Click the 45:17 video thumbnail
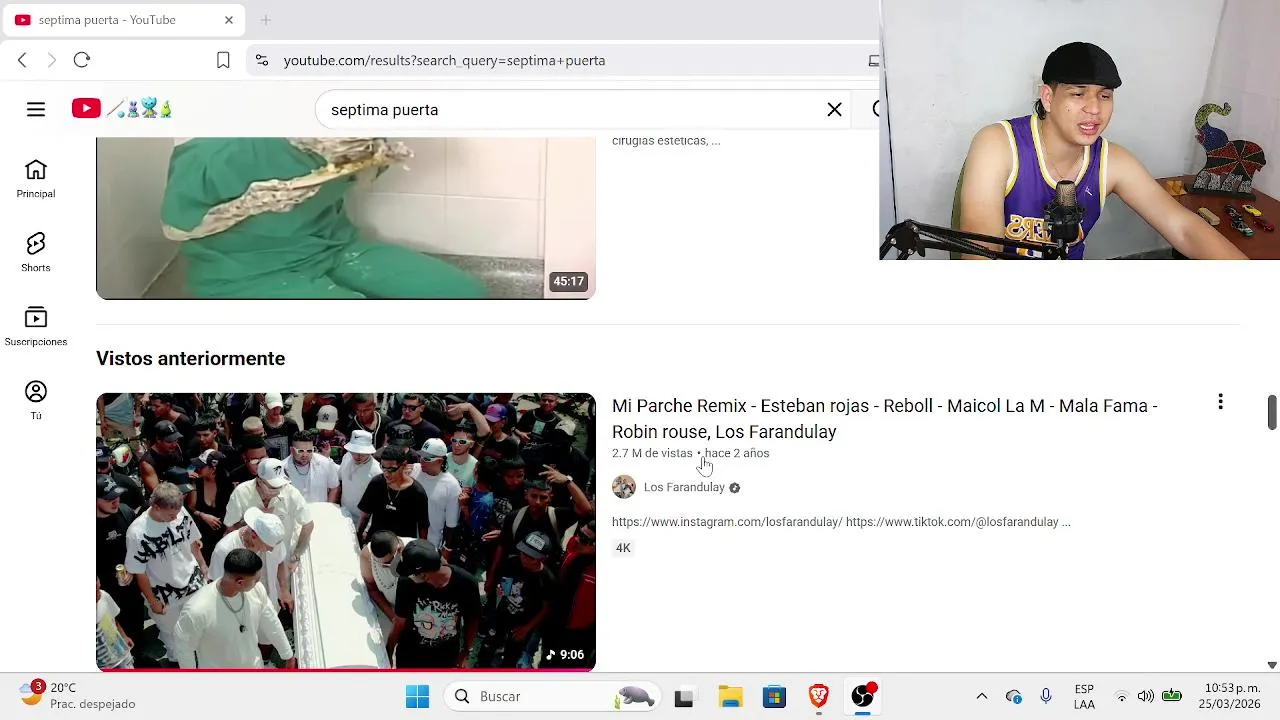 tap(346, 218)
